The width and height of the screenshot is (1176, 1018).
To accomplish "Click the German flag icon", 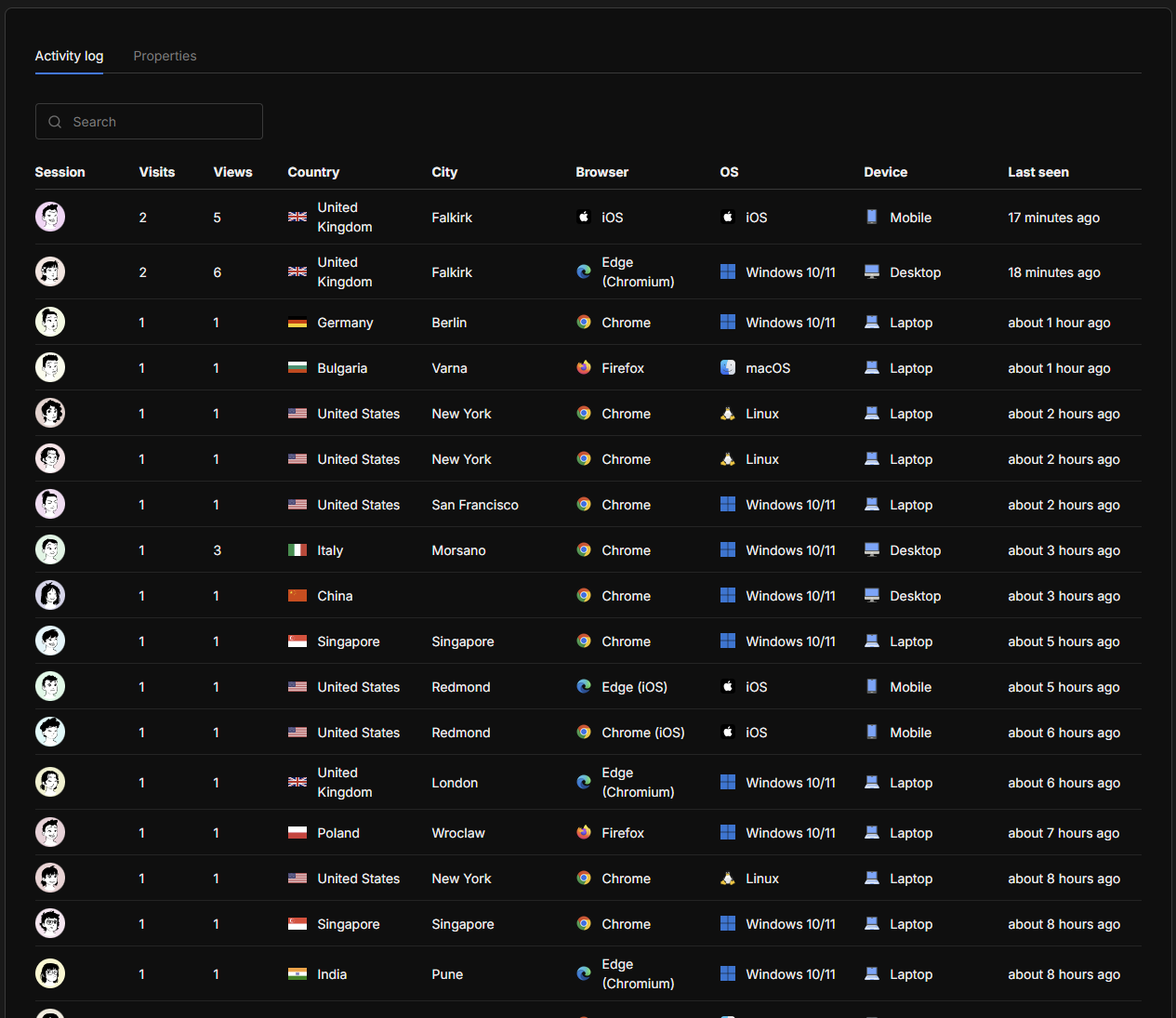I will pyautogui.click(x=297, y=323).
